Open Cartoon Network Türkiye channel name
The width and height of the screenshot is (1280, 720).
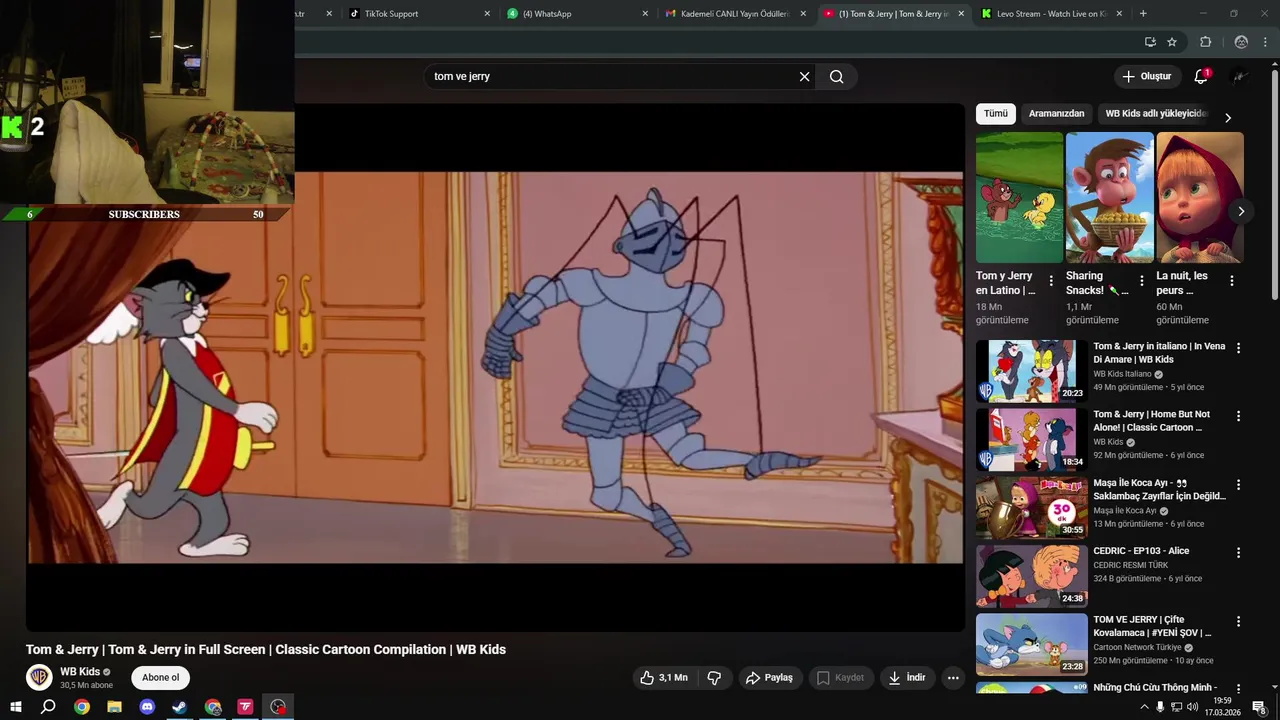(x=1137, y=647)
